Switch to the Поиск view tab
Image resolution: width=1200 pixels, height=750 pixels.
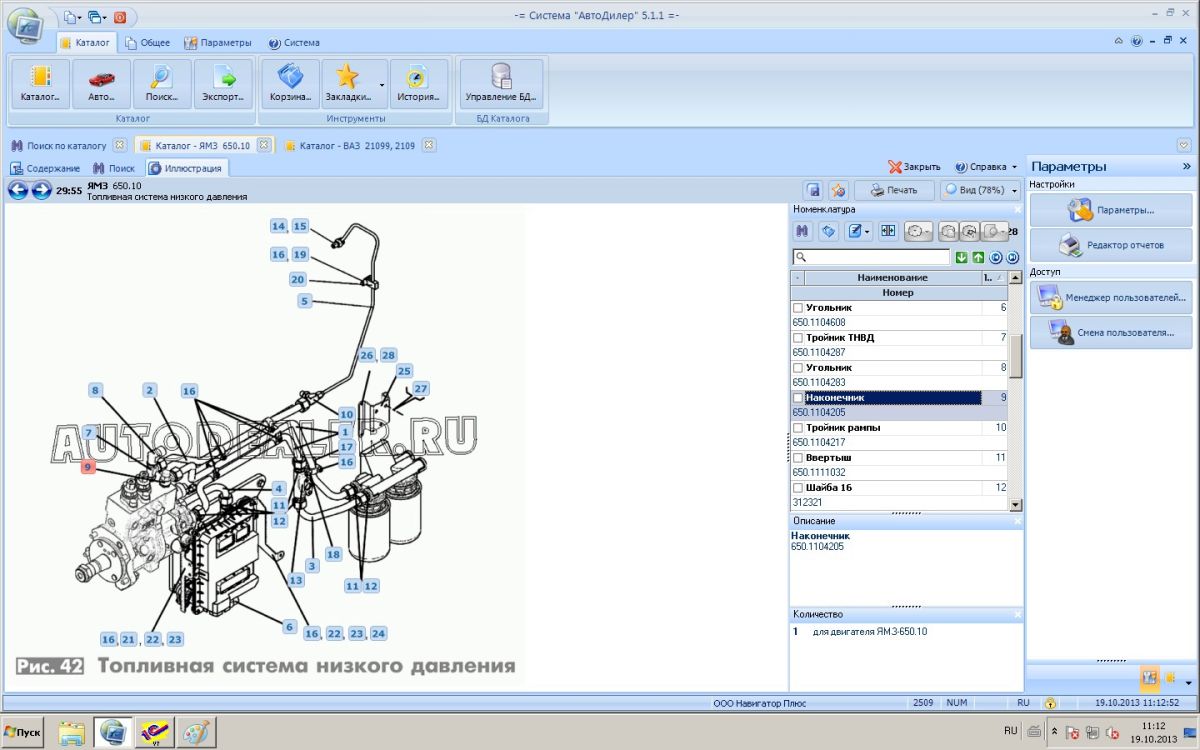tap(114, 168)
